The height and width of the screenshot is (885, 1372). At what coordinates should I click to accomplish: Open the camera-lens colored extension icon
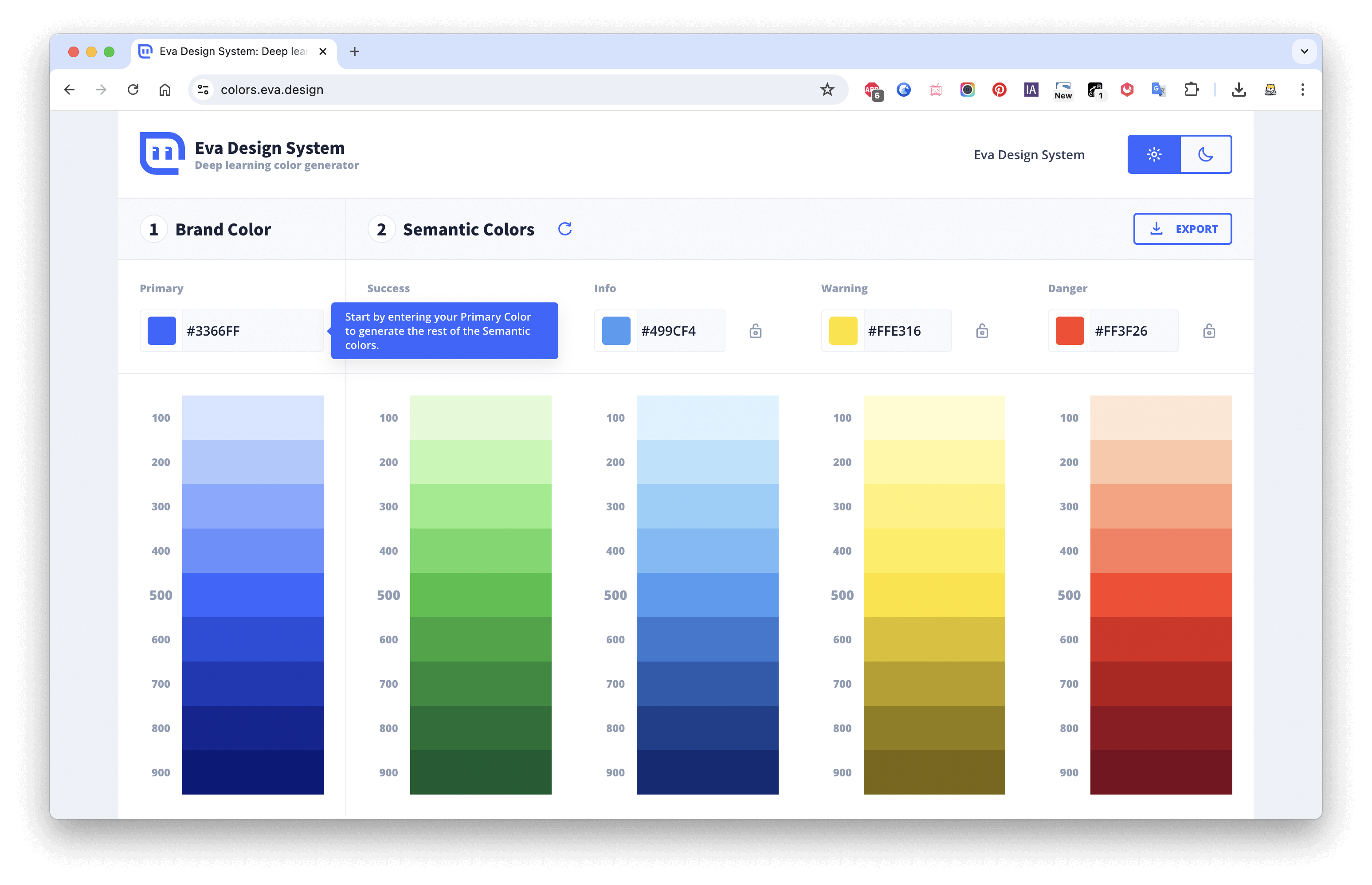[x=967, y=90]
